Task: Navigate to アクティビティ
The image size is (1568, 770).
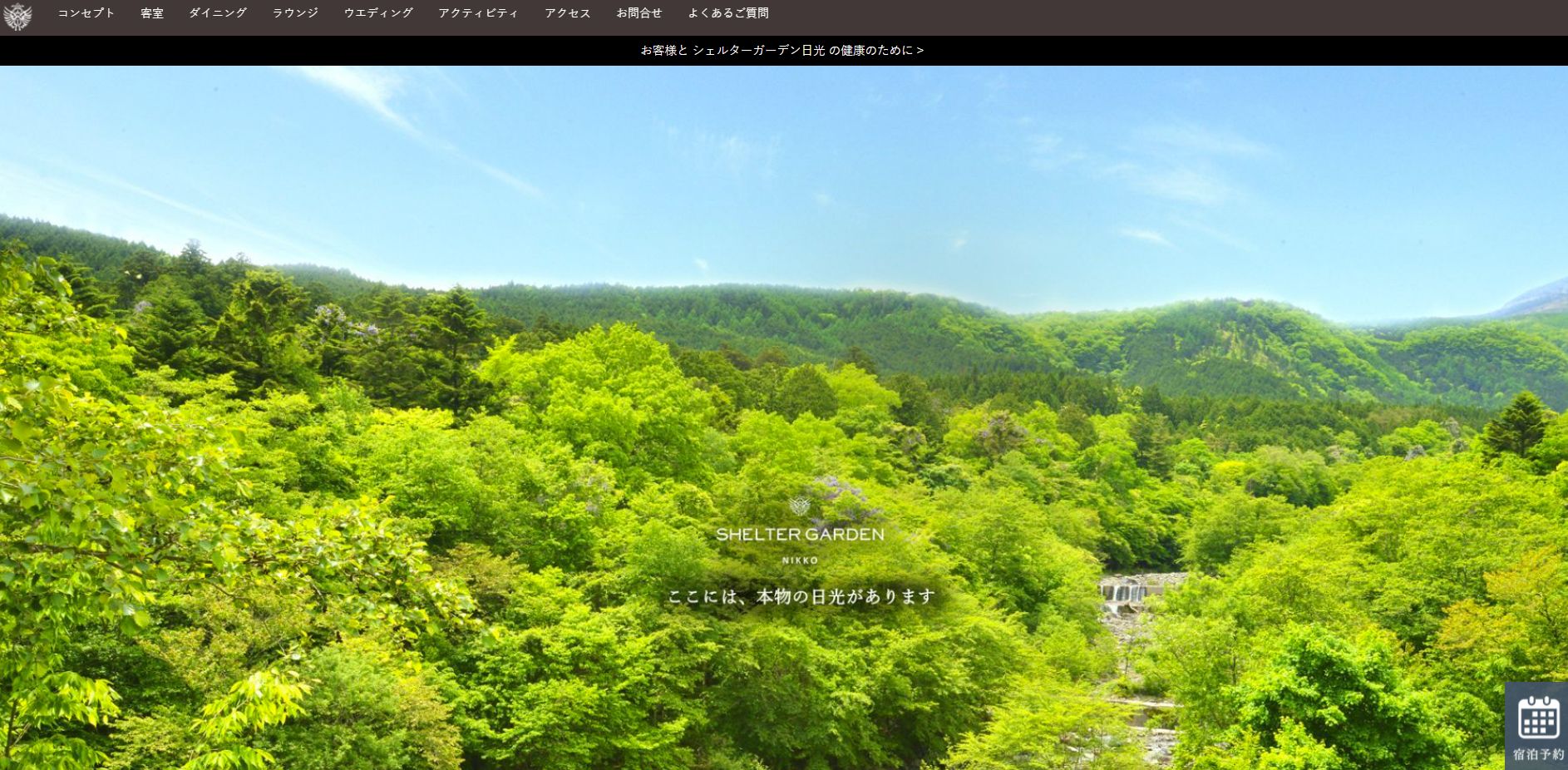Action: click(479, 13)
